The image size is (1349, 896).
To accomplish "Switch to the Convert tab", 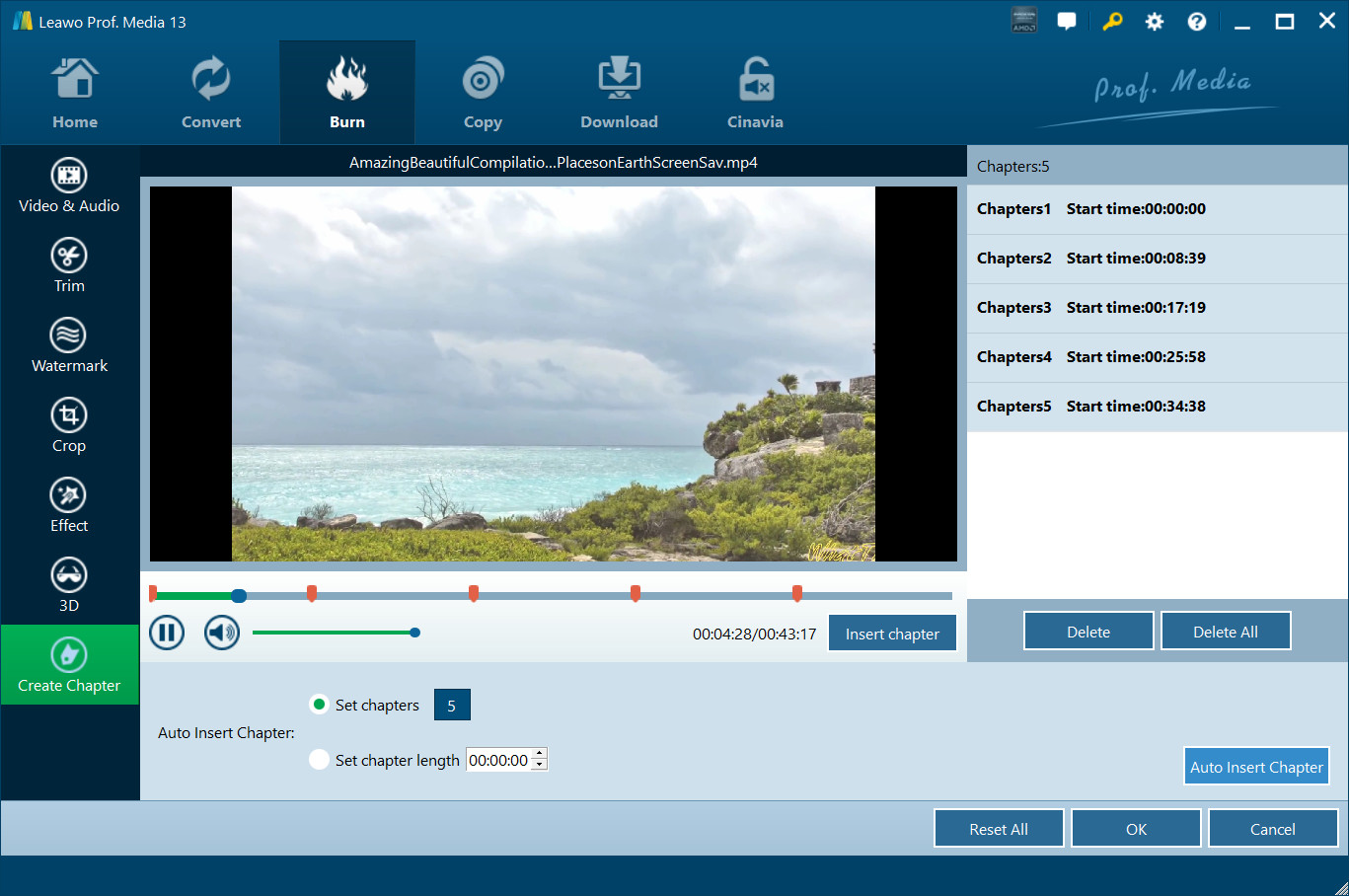I will coord(211,94).
